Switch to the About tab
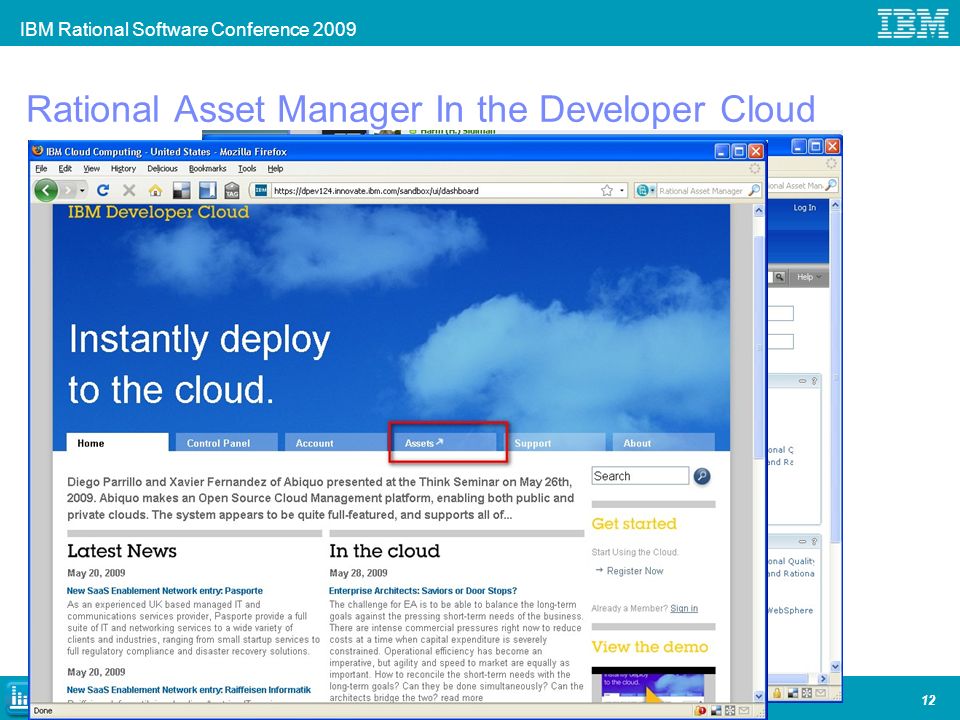This screenshot has width=960, height=720. click(x=663, y=443)
